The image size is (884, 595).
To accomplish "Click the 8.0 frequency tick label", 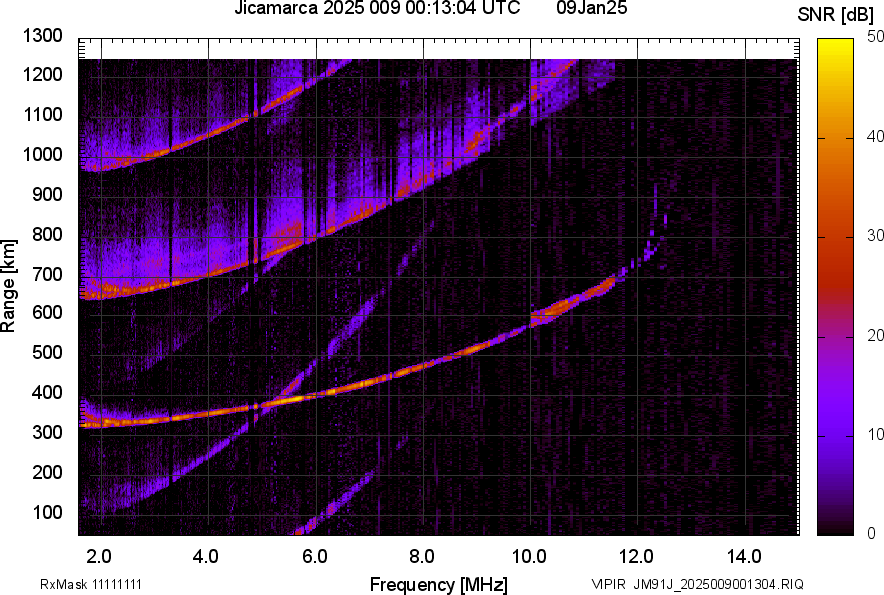I will tap(422, 556).
